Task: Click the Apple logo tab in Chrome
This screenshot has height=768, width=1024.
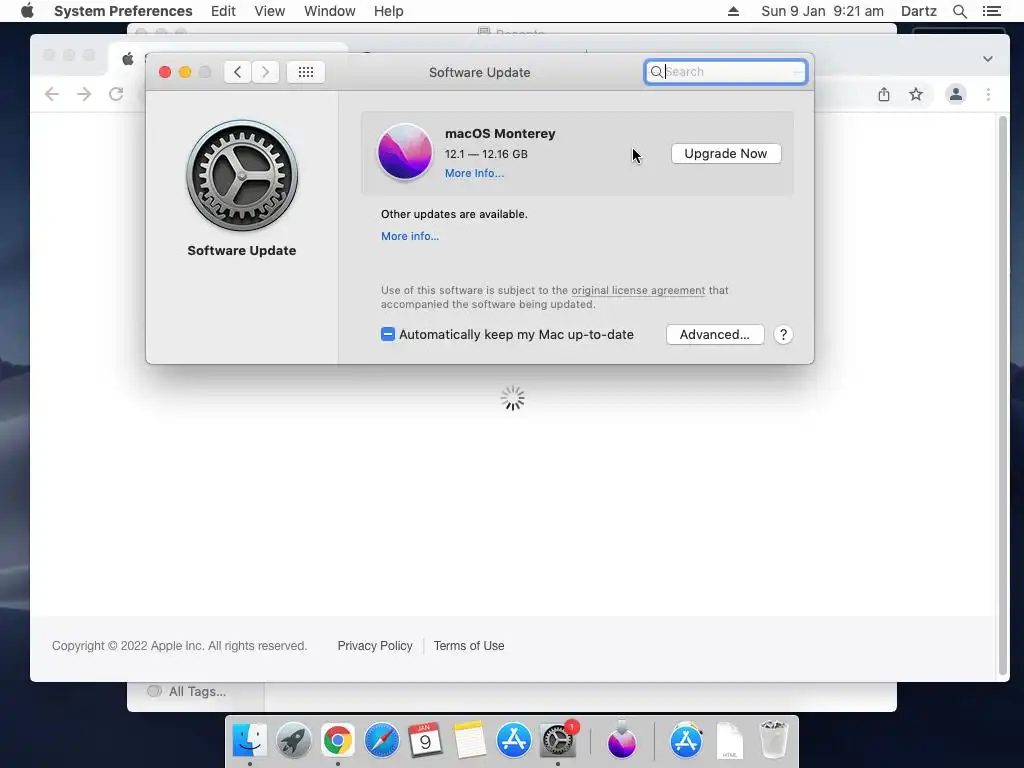Action: tap(128, 59)
